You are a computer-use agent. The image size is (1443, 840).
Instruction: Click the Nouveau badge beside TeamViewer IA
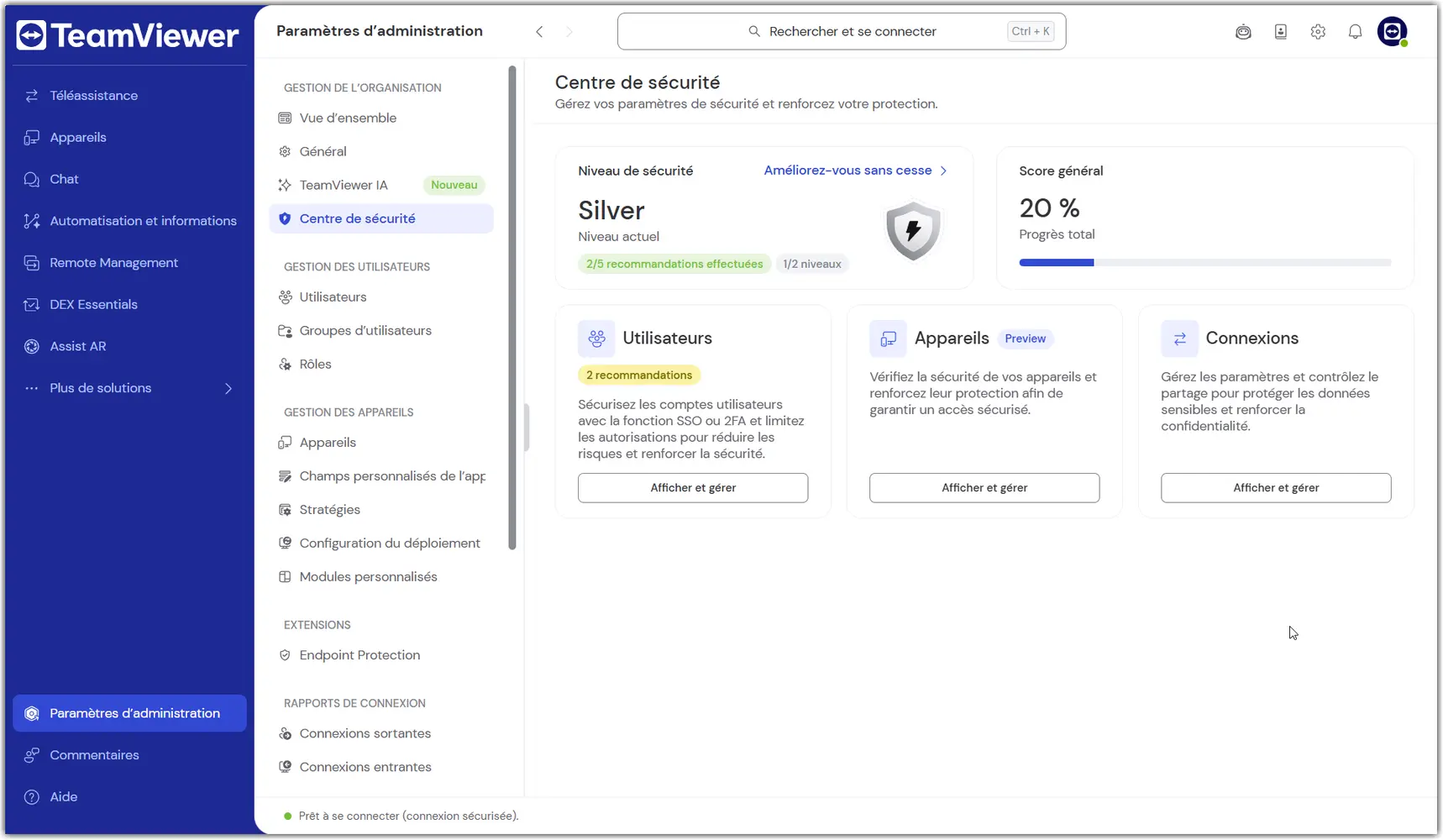pos(454,185)
